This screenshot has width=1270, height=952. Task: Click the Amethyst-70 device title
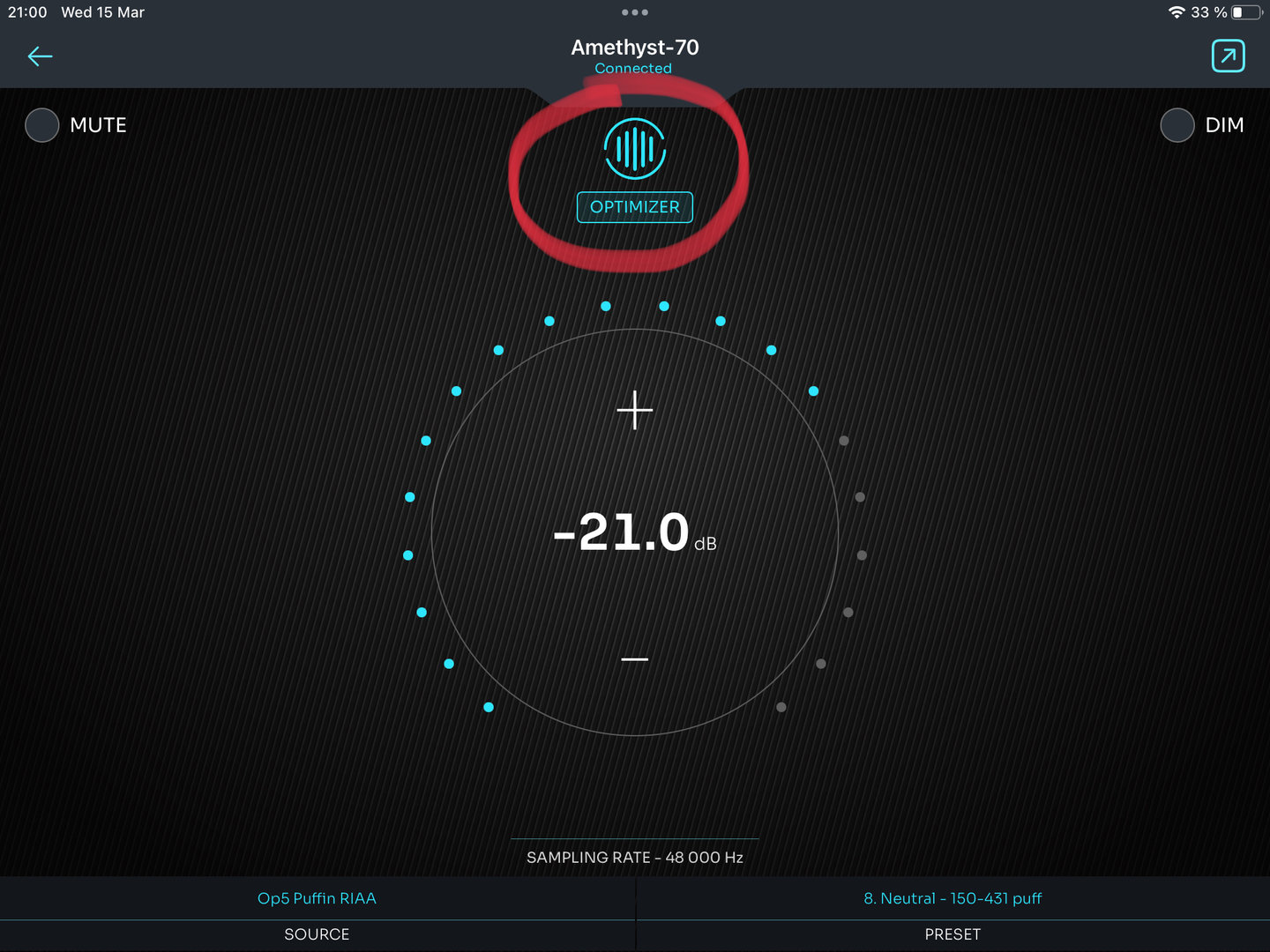click(635, 48)
